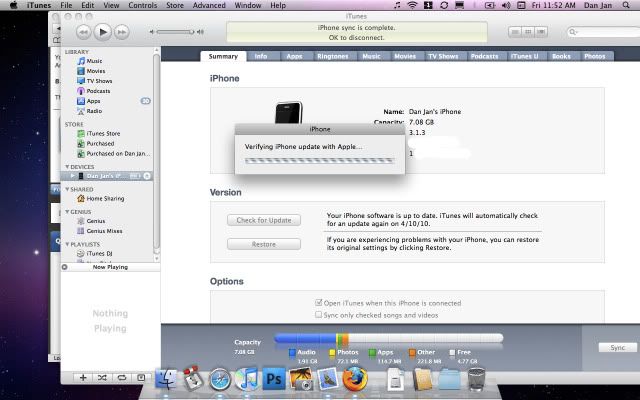Collapse the Shared section
The image size is (640, 400).
tap(67, 189)
